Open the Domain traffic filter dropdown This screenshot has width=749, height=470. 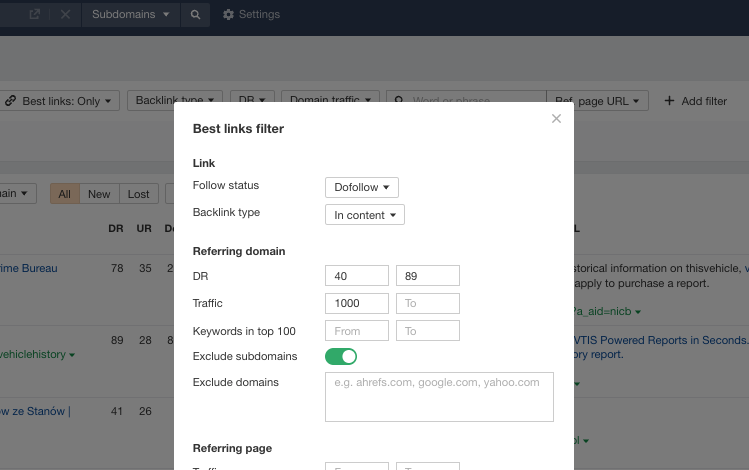click(330, 98)
